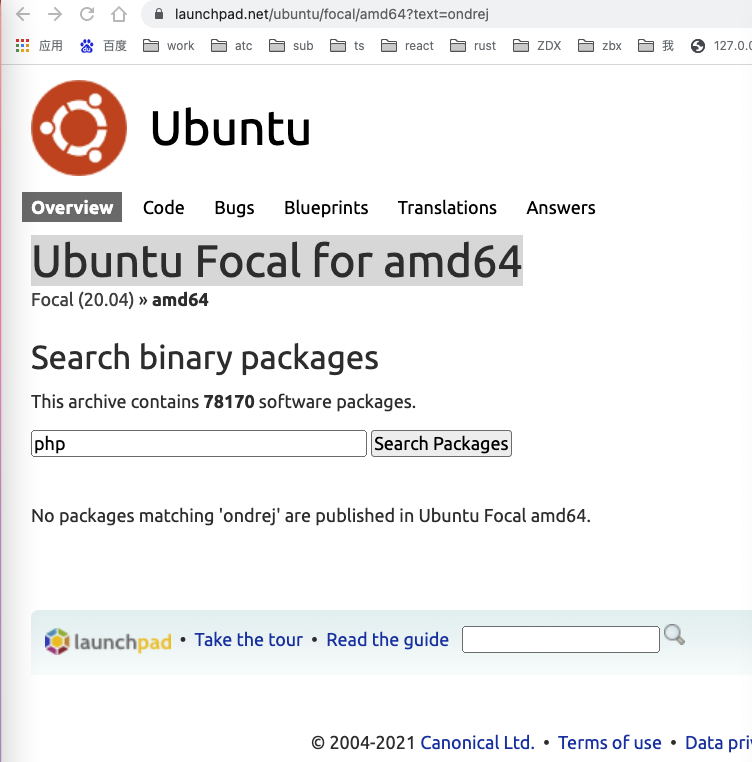
Task: Go back with the browser back arrow
Action: pos(23,14)
